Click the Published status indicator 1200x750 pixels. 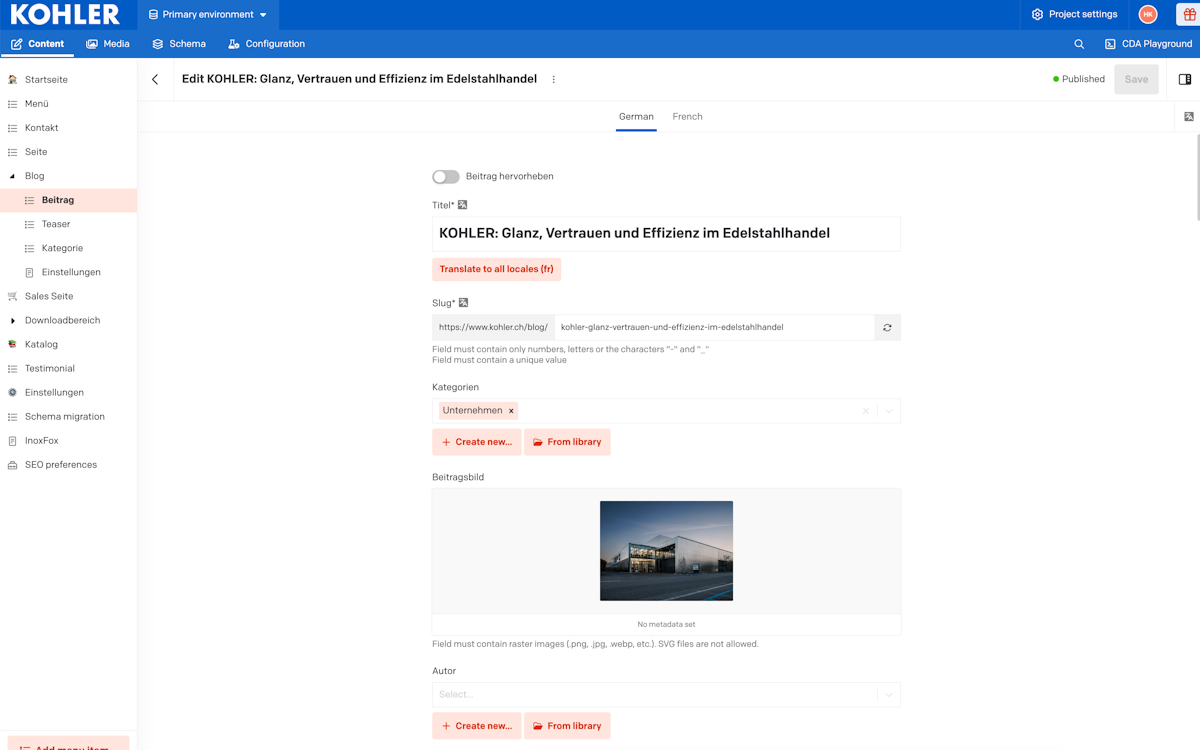point(1079,79)
